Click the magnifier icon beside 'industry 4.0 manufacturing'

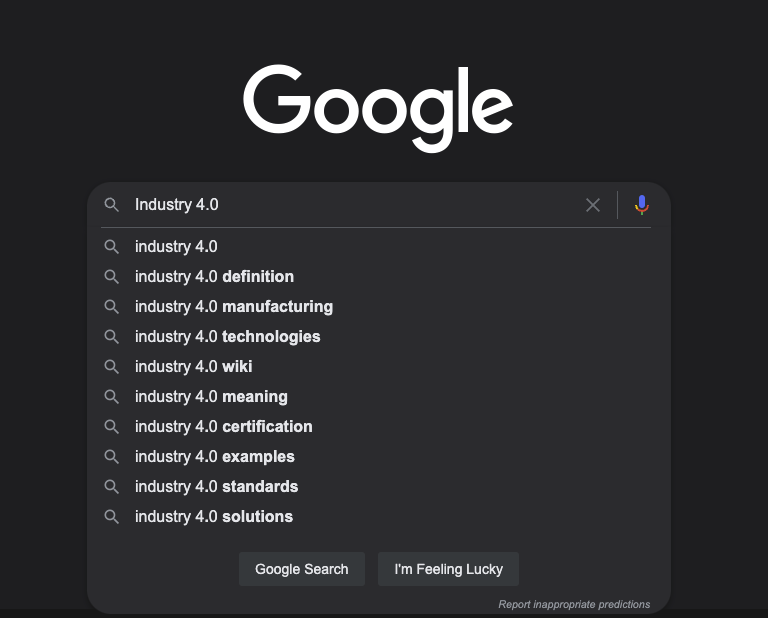pos(112,307)
